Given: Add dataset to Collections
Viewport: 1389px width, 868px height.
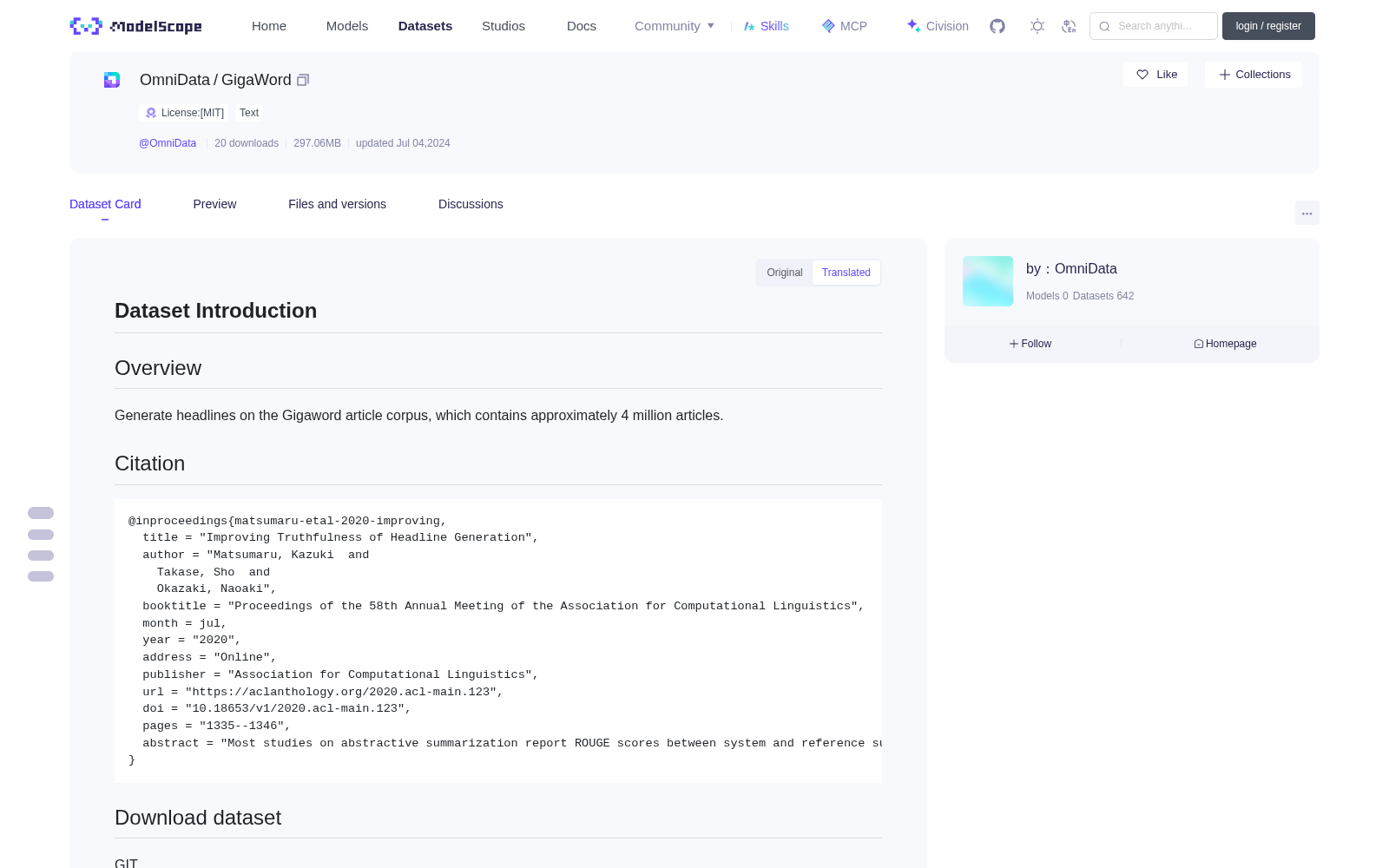Looking at the screenshot, I should (1254, 75).
